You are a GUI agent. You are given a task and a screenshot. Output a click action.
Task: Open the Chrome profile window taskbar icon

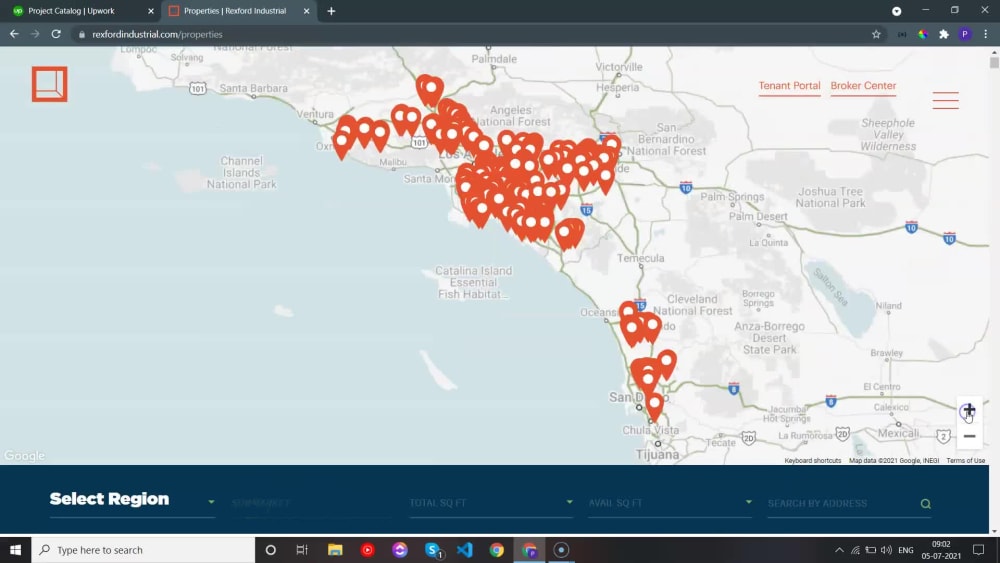coord(529,550)
